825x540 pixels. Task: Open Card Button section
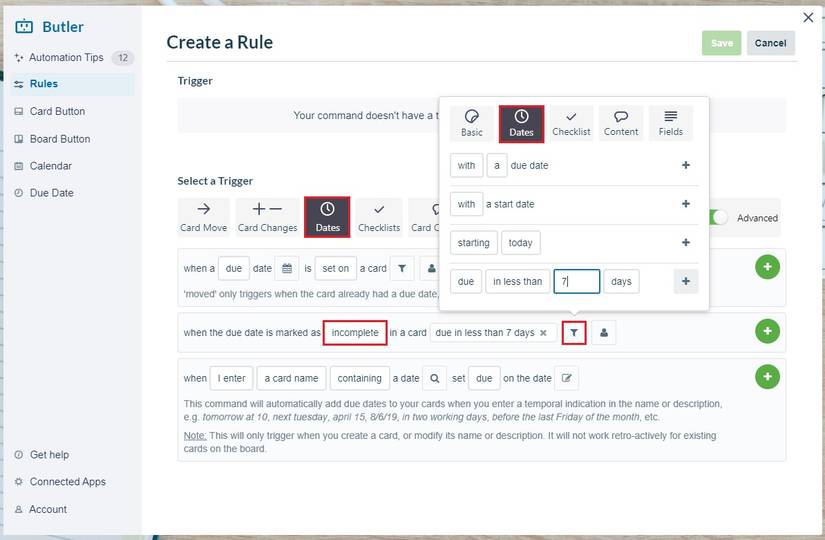(57, 112)
